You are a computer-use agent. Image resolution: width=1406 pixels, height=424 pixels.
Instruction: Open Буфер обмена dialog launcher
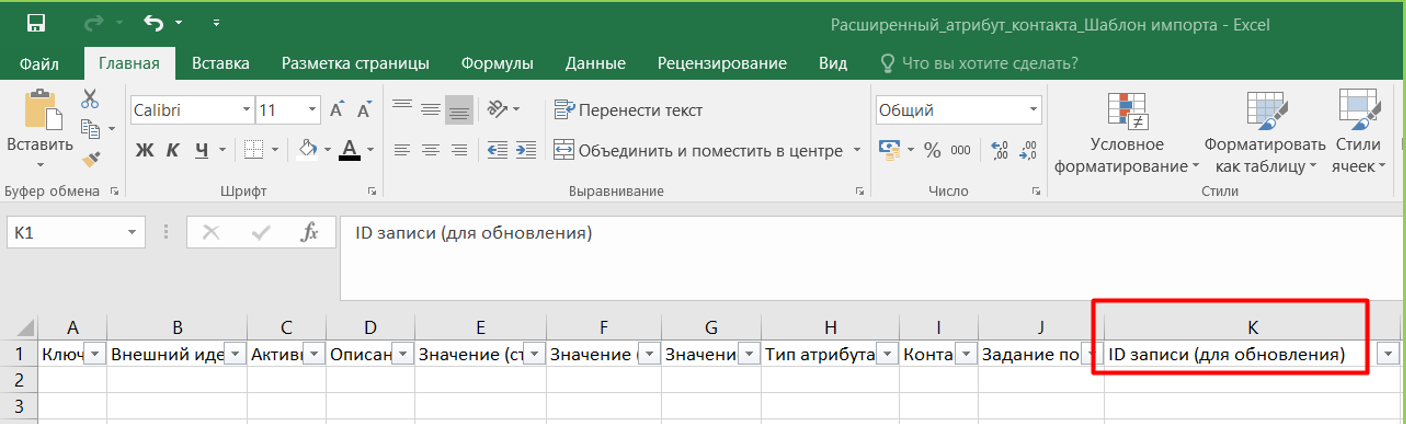(x=114, y=190)
